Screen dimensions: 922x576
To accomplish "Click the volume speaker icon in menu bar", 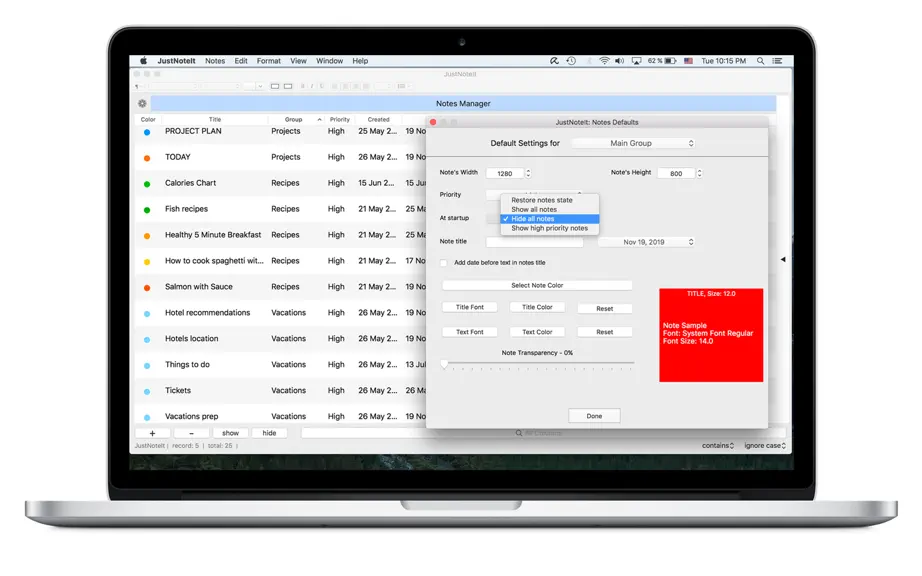I will (619, 61).
